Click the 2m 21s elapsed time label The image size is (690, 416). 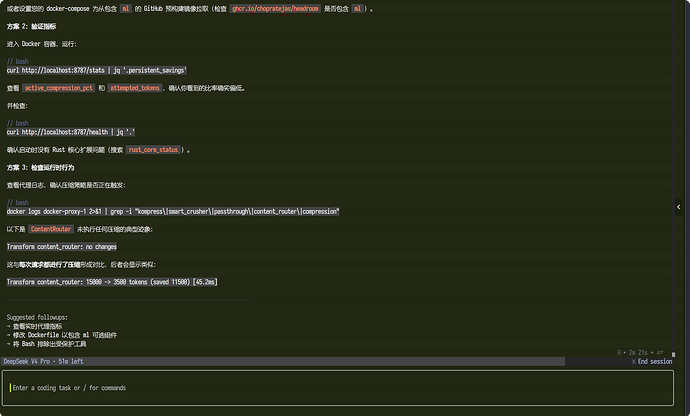click(x=638, y=353)
